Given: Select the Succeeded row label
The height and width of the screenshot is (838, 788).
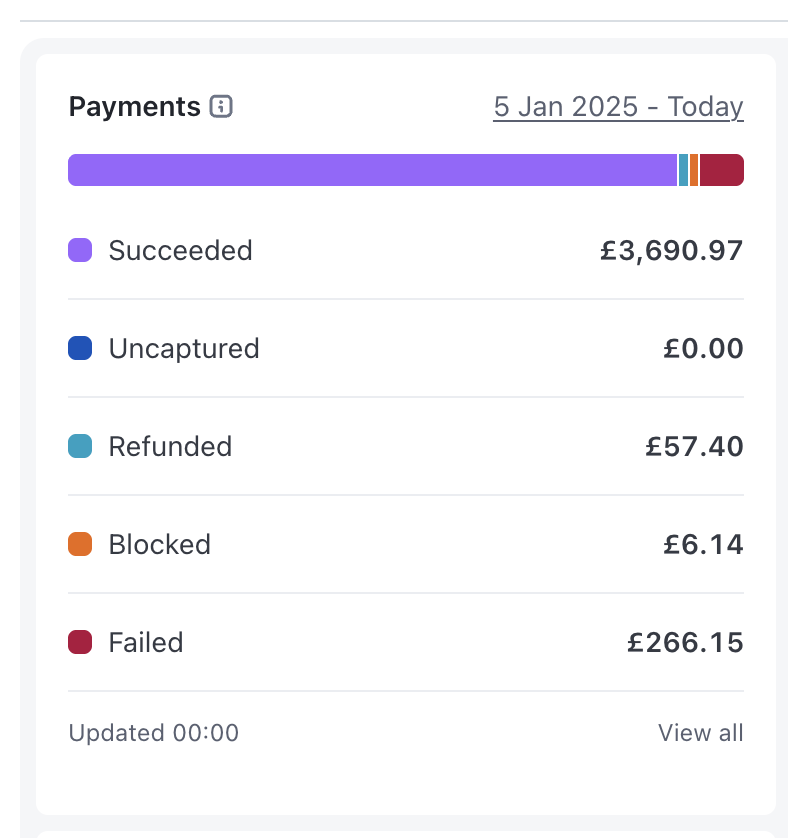Looking at the screenshot, I should pyautogui.click(x=180, y=250).
